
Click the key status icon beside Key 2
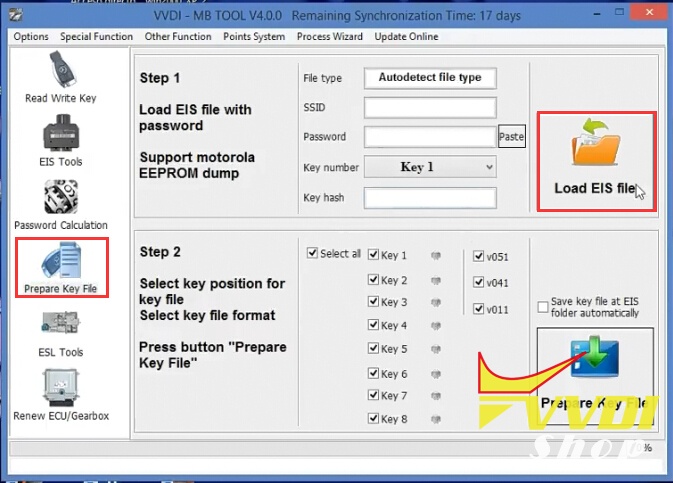[436, 281]
